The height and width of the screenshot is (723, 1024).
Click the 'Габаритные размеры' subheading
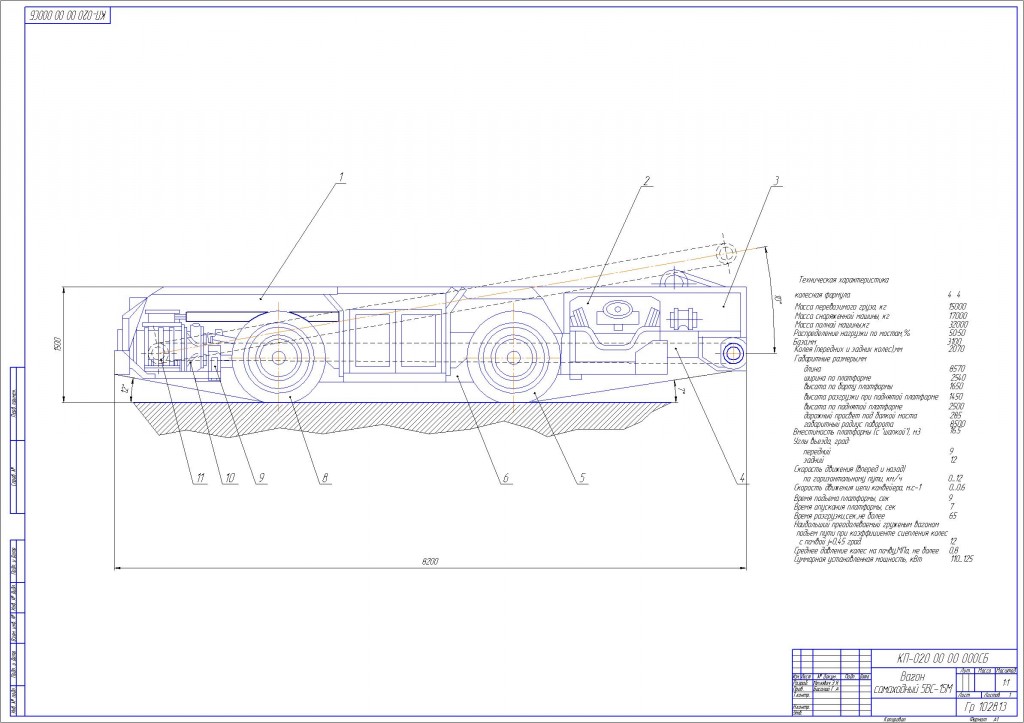point(831,359)
